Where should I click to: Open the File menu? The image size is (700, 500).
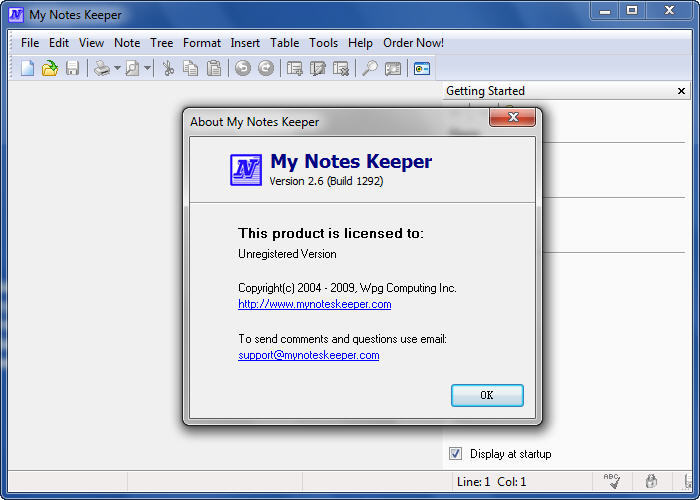click(x=30, y=43)
